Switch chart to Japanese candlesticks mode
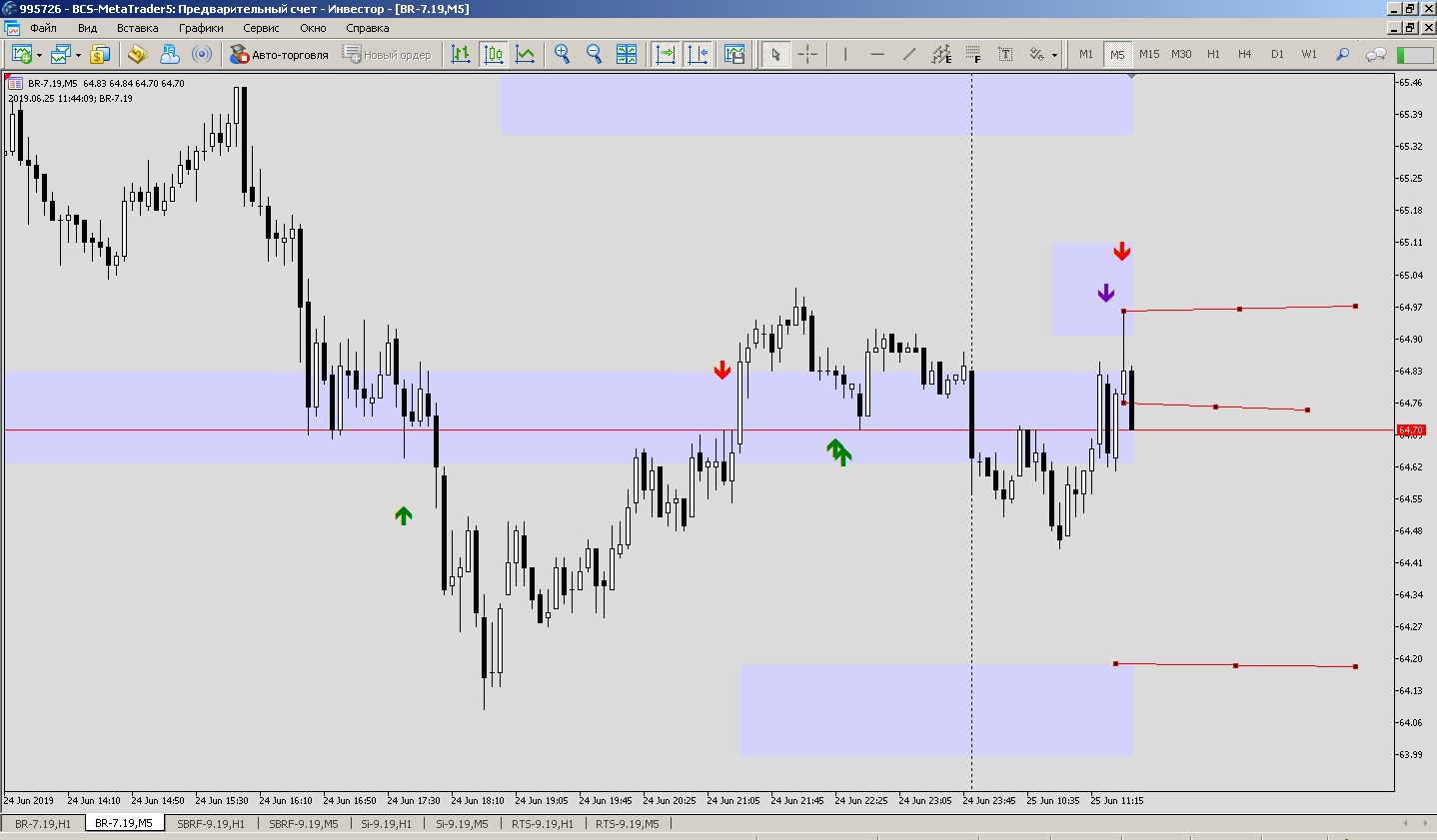The width and height of the screenshot is (1437, 840). 493,54
